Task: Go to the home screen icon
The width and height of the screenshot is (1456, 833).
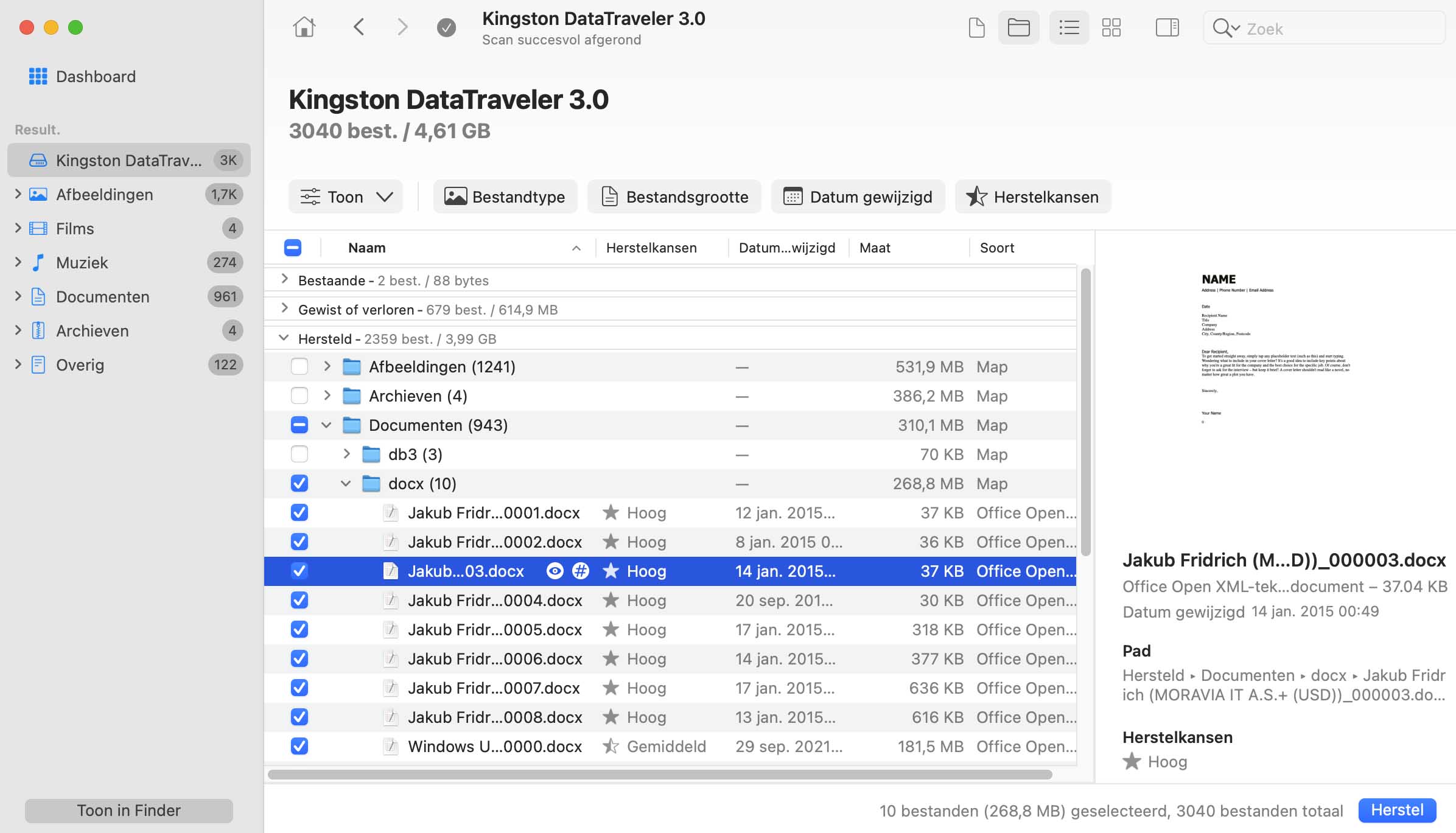Action: pyautogui.click(x=304, y=27)
